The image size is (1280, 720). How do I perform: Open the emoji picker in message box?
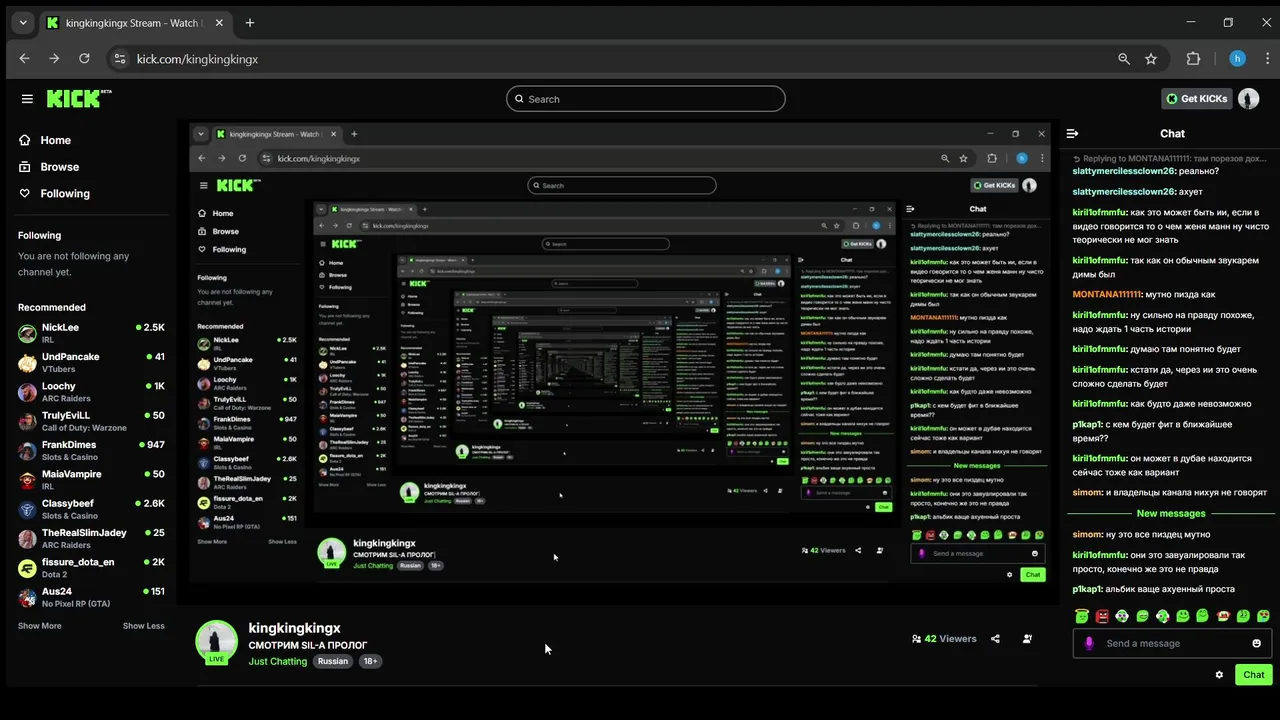coord(1257,643)
